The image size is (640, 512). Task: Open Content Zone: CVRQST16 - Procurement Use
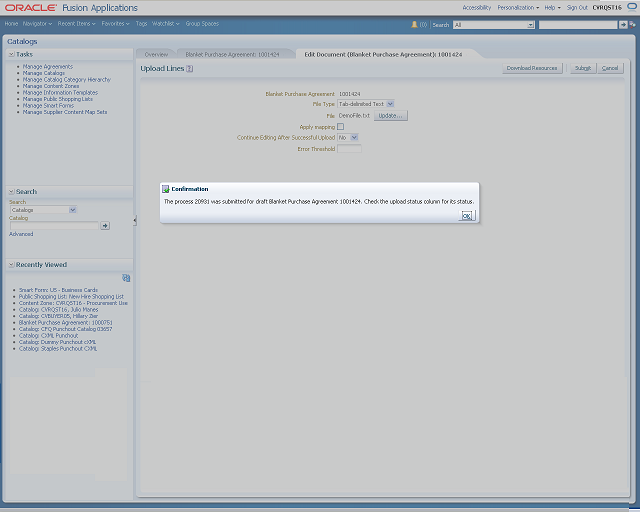(x=73, y=303)
